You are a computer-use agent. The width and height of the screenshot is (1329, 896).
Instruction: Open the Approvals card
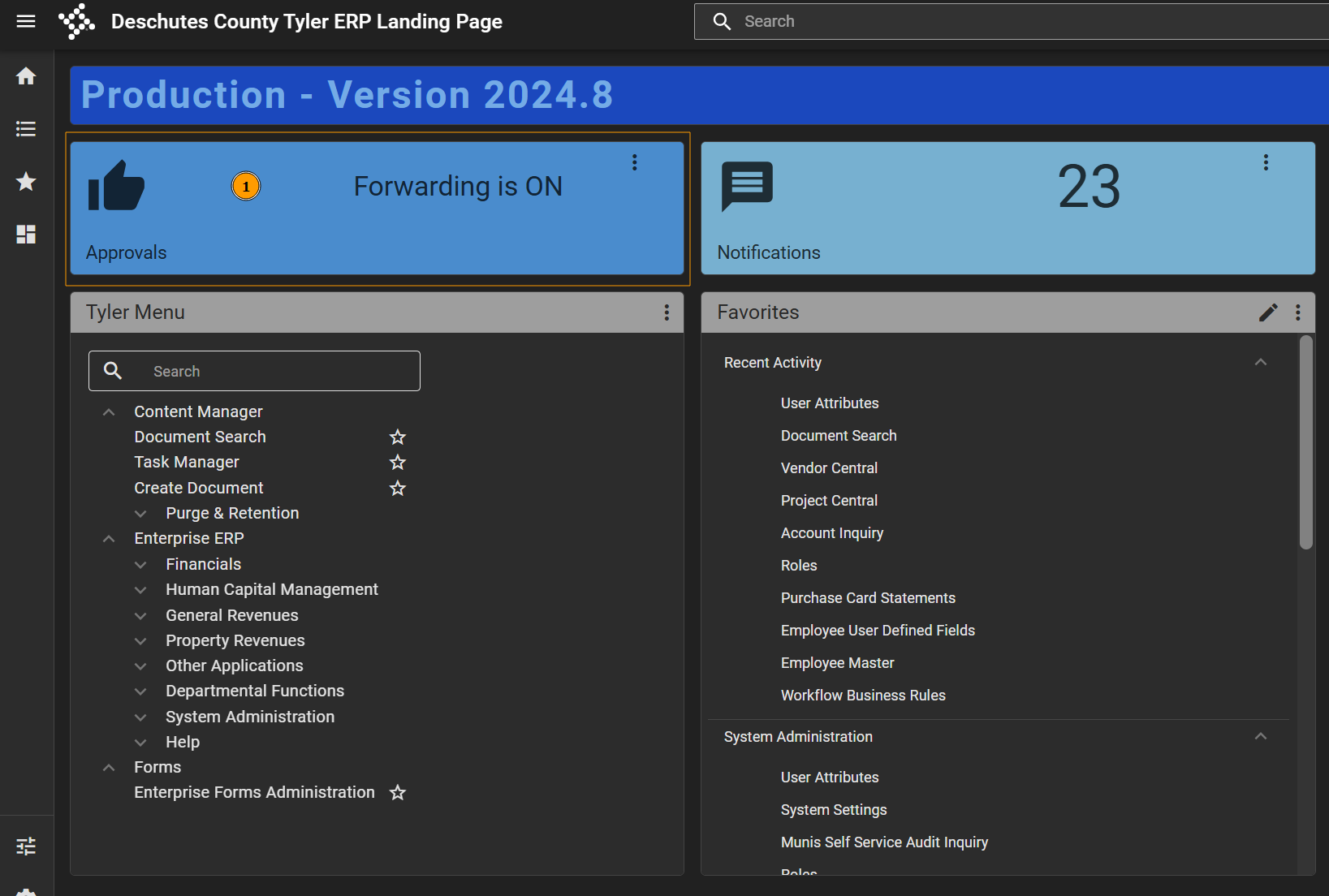[x=377, y=209]
